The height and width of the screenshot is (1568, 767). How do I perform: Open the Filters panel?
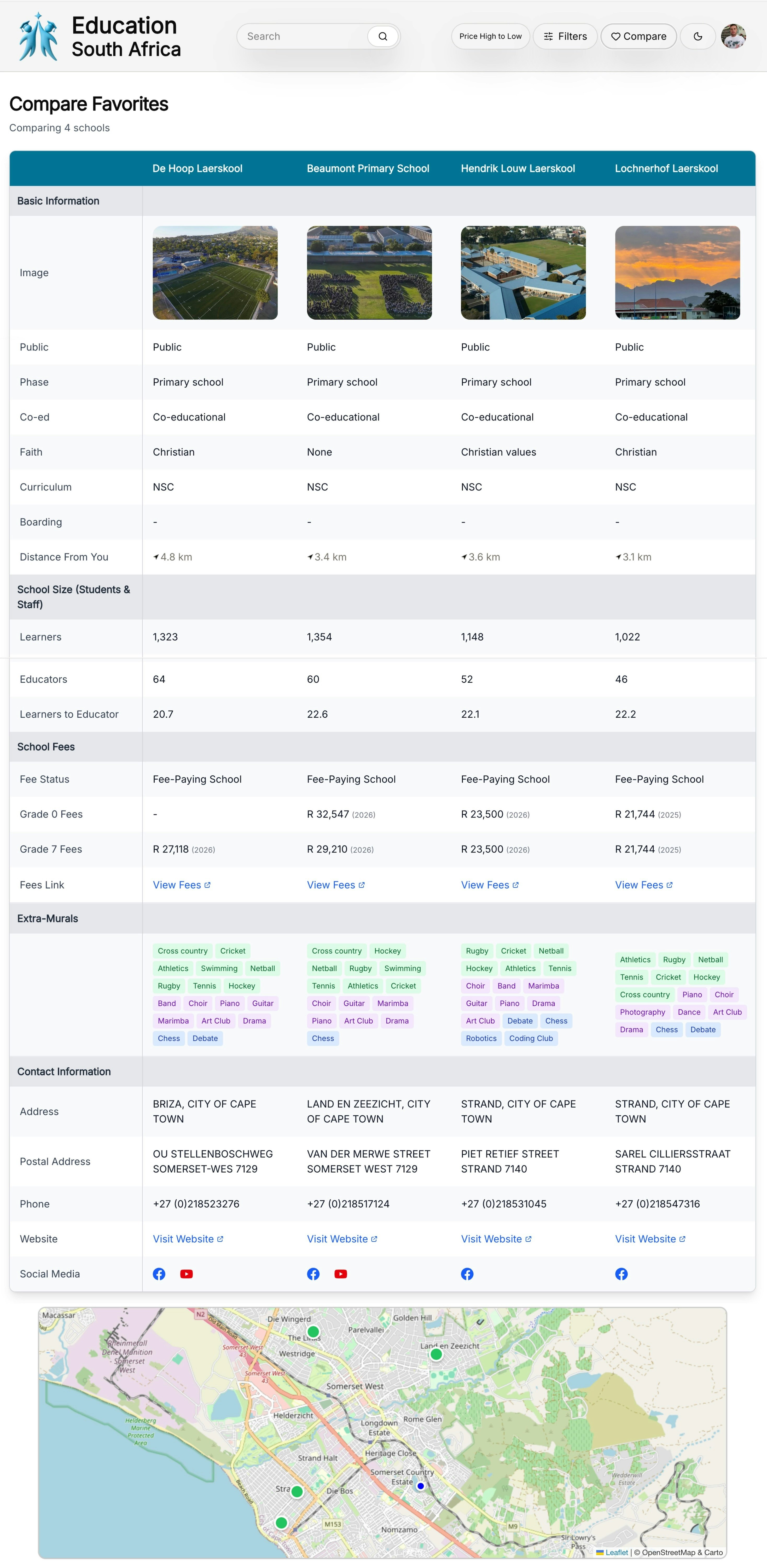[x=565, y=37]
